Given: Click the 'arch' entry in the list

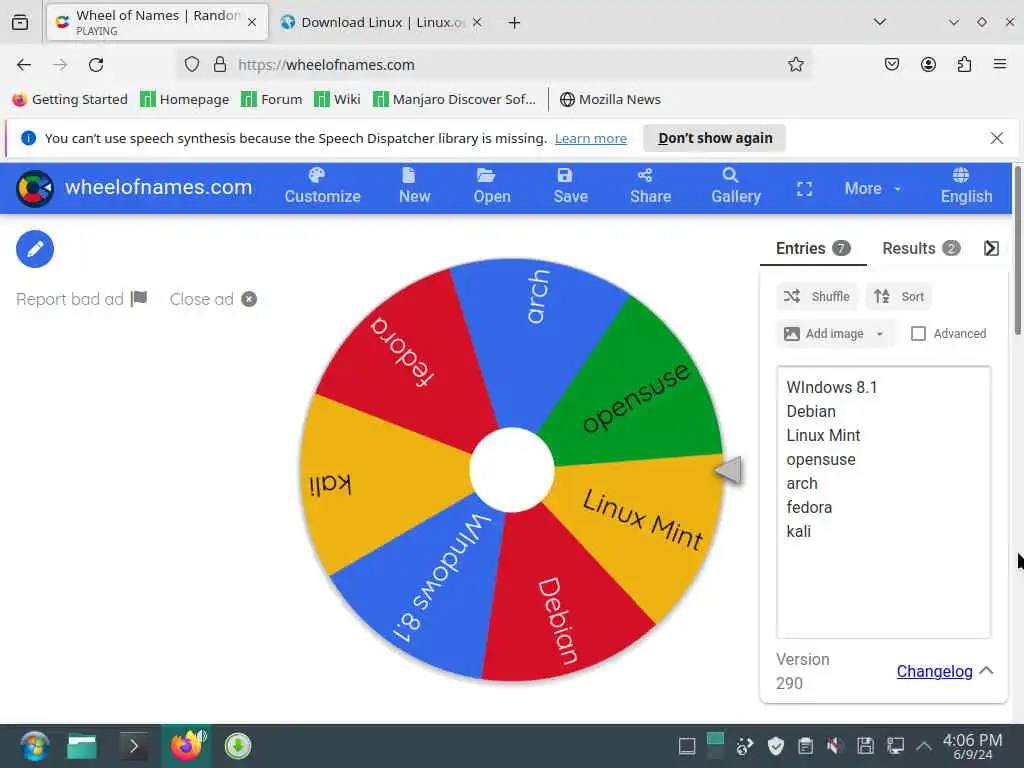Looking at the screenshot, I should tap(802, 483).
